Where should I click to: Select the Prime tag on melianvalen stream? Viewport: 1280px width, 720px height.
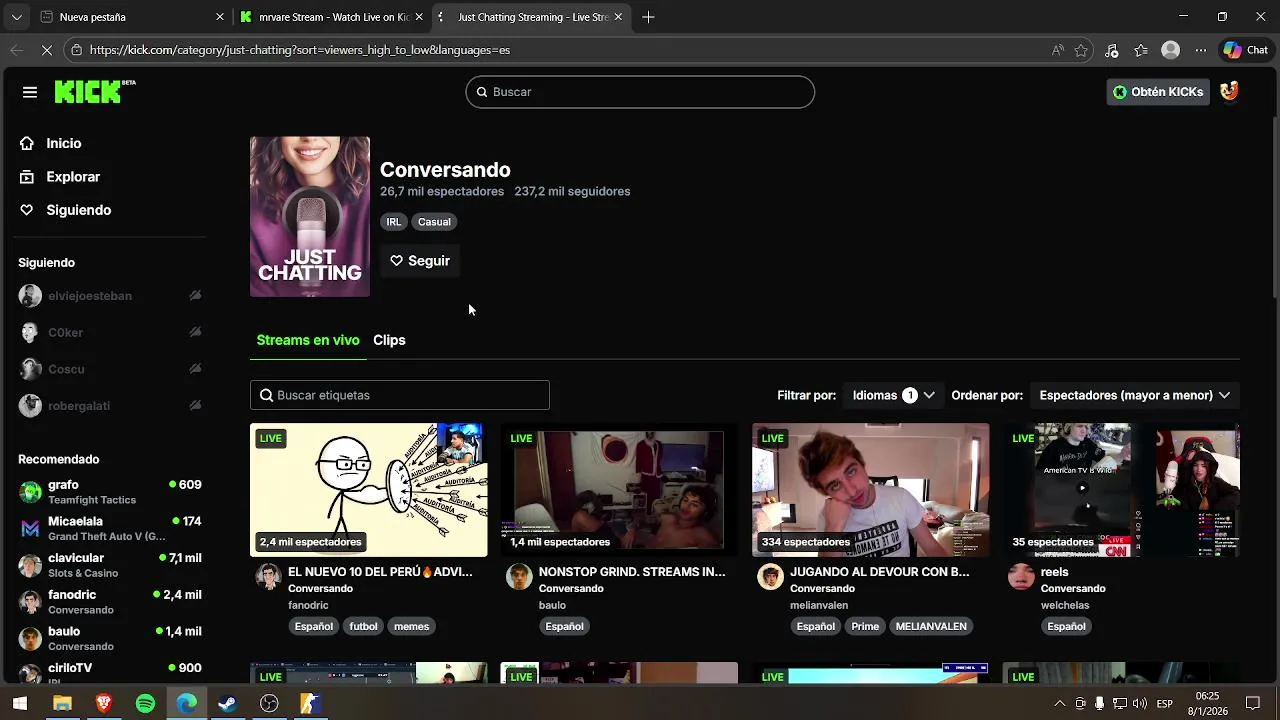[x=865, y=626]
